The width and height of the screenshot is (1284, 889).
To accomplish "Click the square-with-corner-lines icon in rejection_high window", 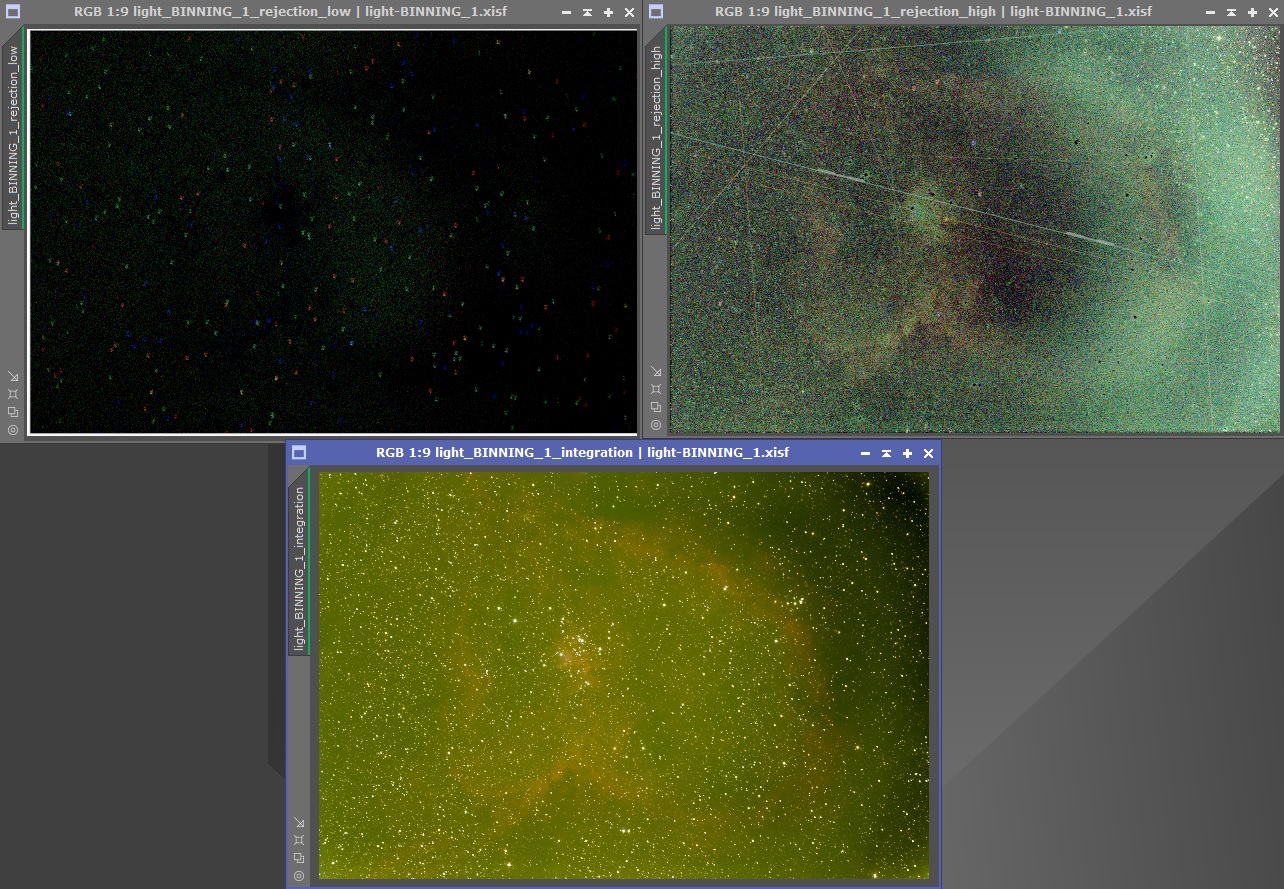I will tap(656, 389).
